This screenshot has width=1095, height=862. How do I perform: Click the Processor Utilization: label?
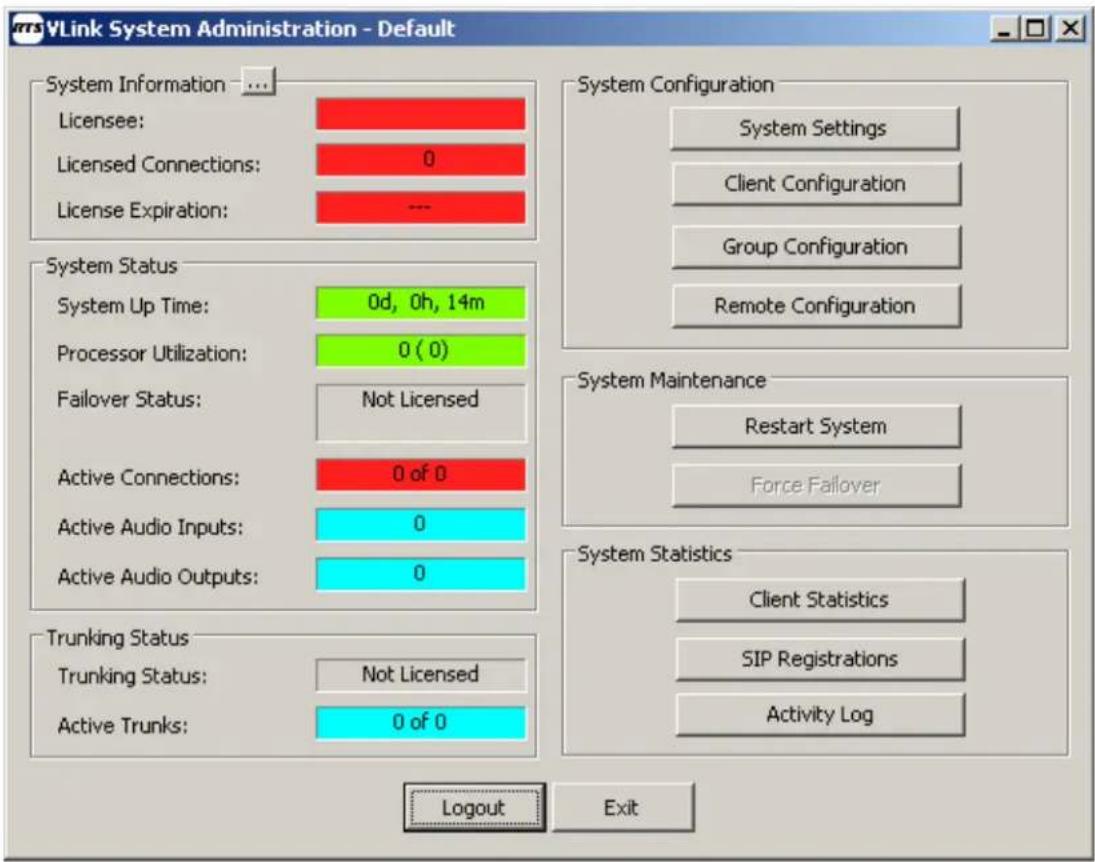pyautogui.click(x=152, y=353)
